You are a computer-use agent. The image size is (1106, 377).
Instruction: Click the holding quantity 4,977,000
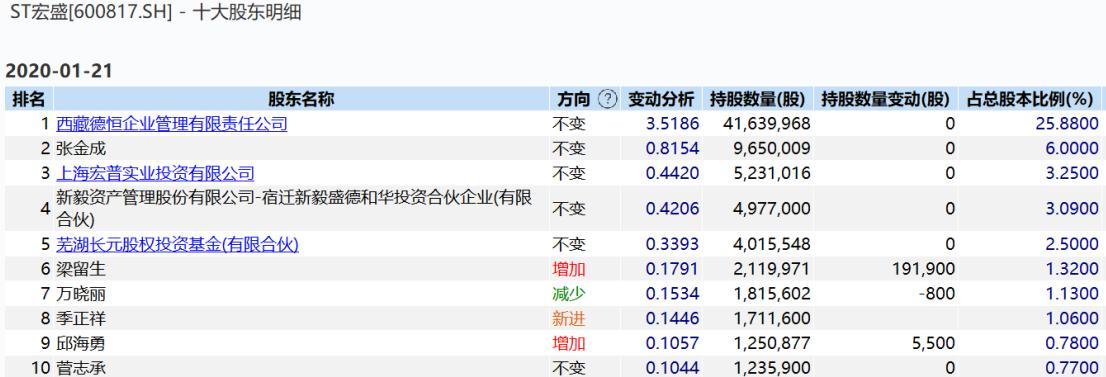click(772, 209)
